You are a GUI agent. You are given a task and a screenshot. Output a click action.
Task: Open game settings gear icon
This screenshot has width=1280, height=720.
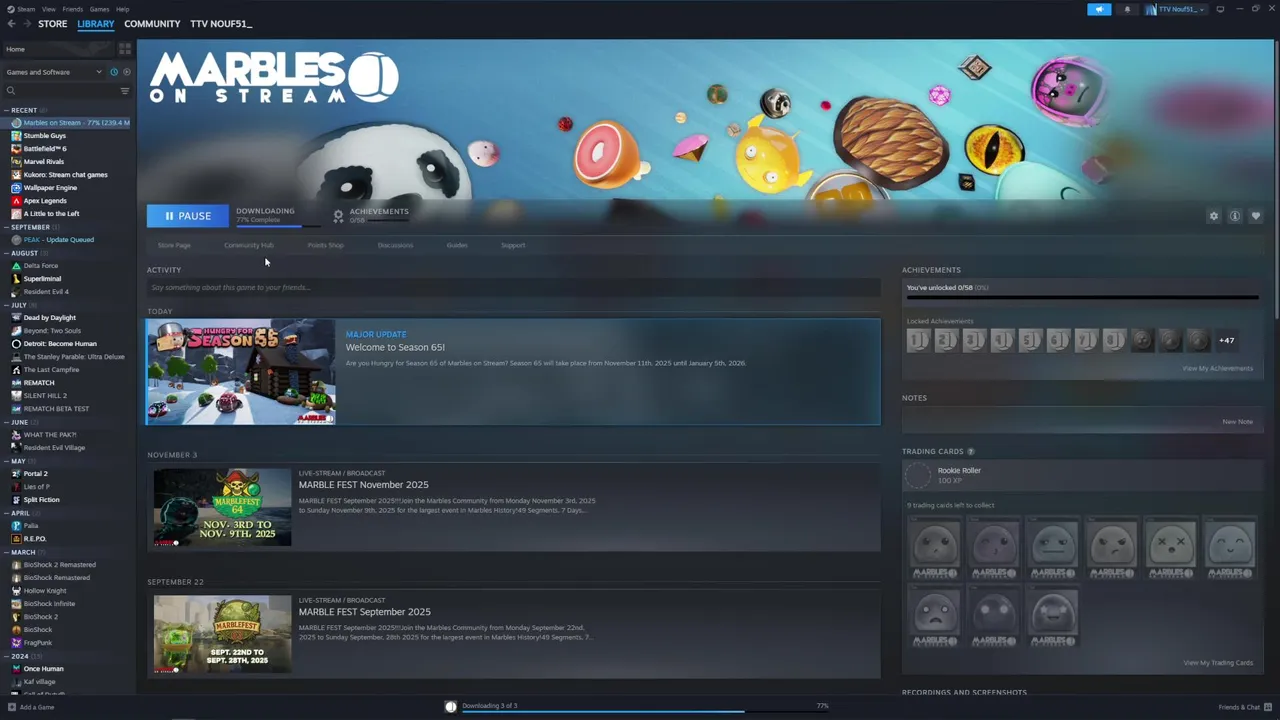(x=1214, y=216)
